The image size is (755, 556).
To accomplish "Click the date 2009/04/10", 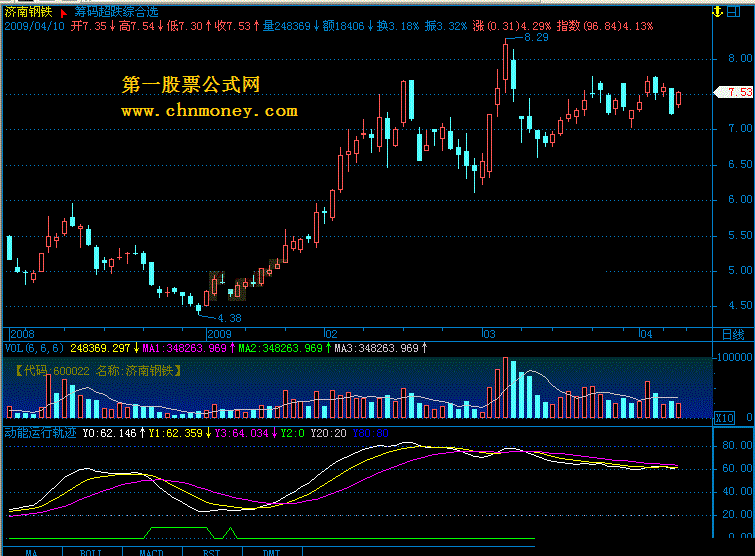I will [35, 26].
